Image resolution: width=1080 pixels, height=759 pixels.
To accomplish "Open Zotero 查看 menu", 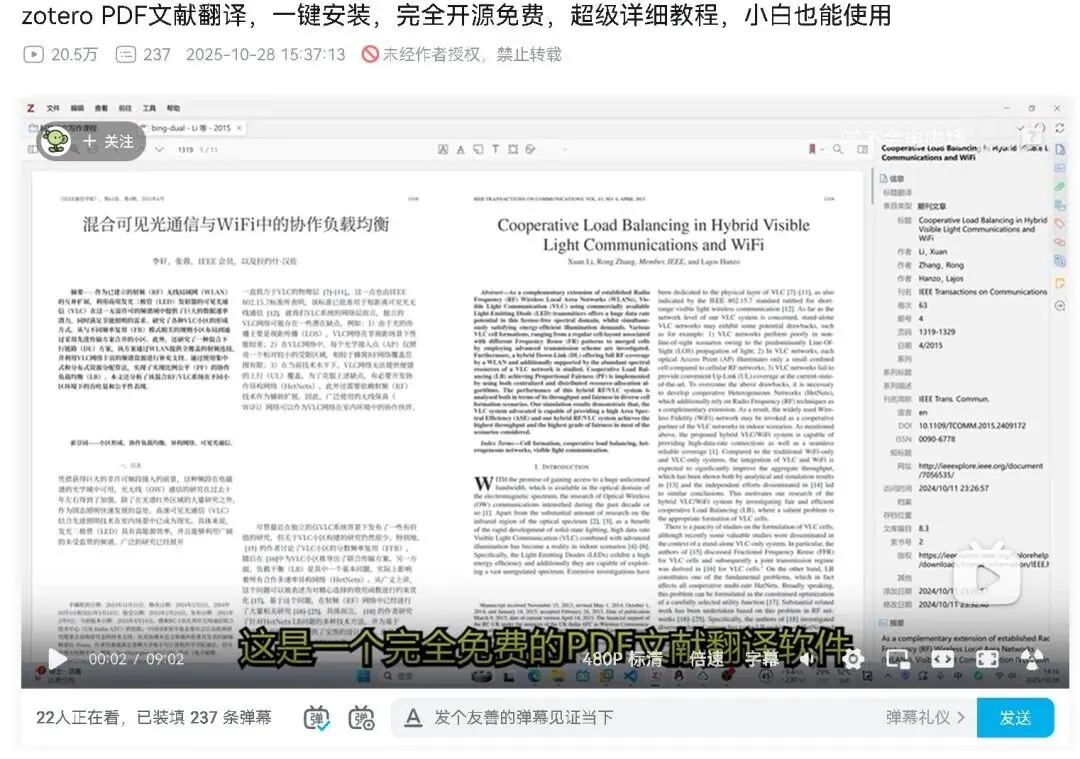I will pos(101,108).
